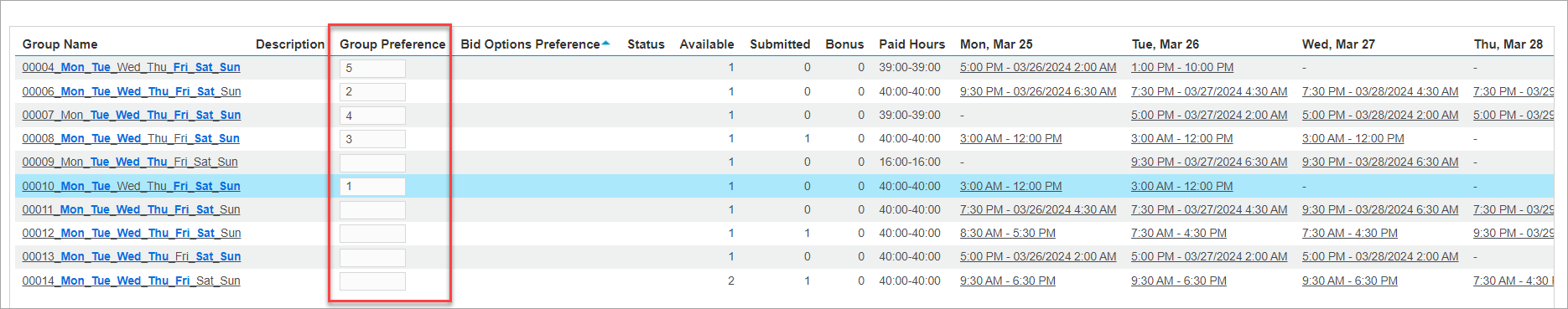Open Tuesday 7:30 PM shift for group 00006
This screenshot has height=309, width=1568.
click(x=1209, y=91)
